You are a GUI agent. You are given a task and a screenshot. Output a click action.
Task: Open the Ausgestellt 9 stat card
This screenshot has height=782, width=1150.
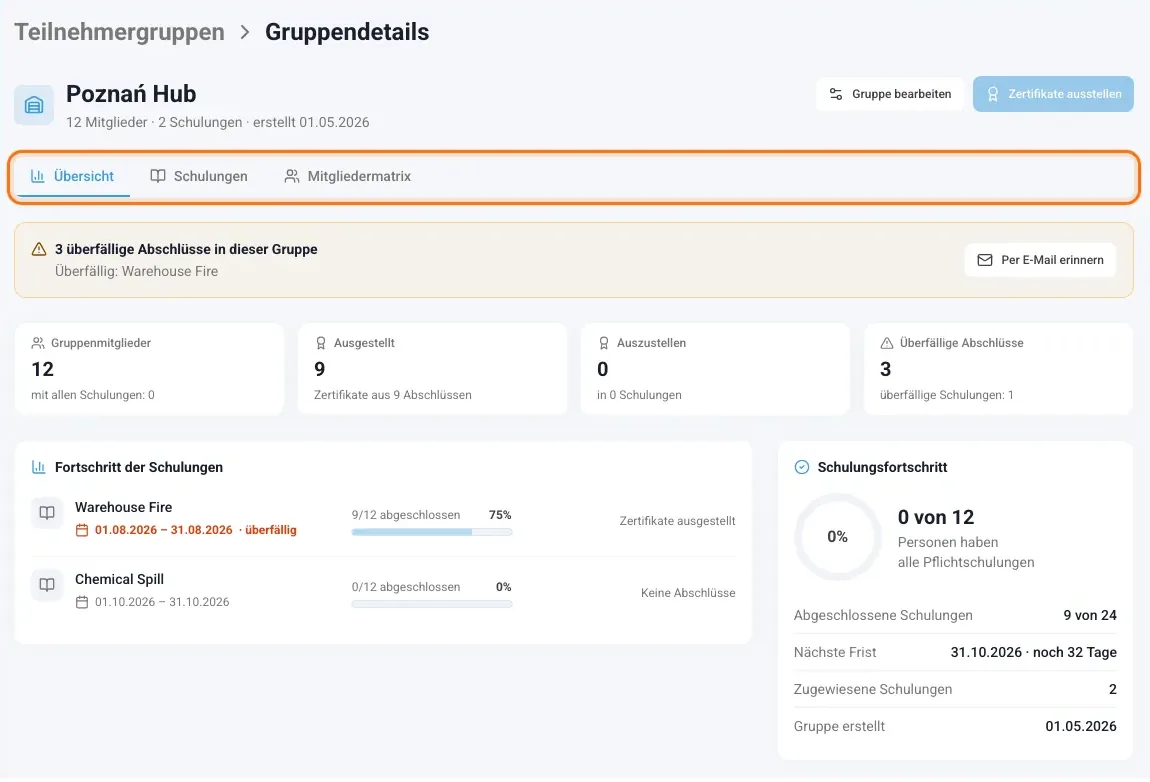click(x=432, y=369)
